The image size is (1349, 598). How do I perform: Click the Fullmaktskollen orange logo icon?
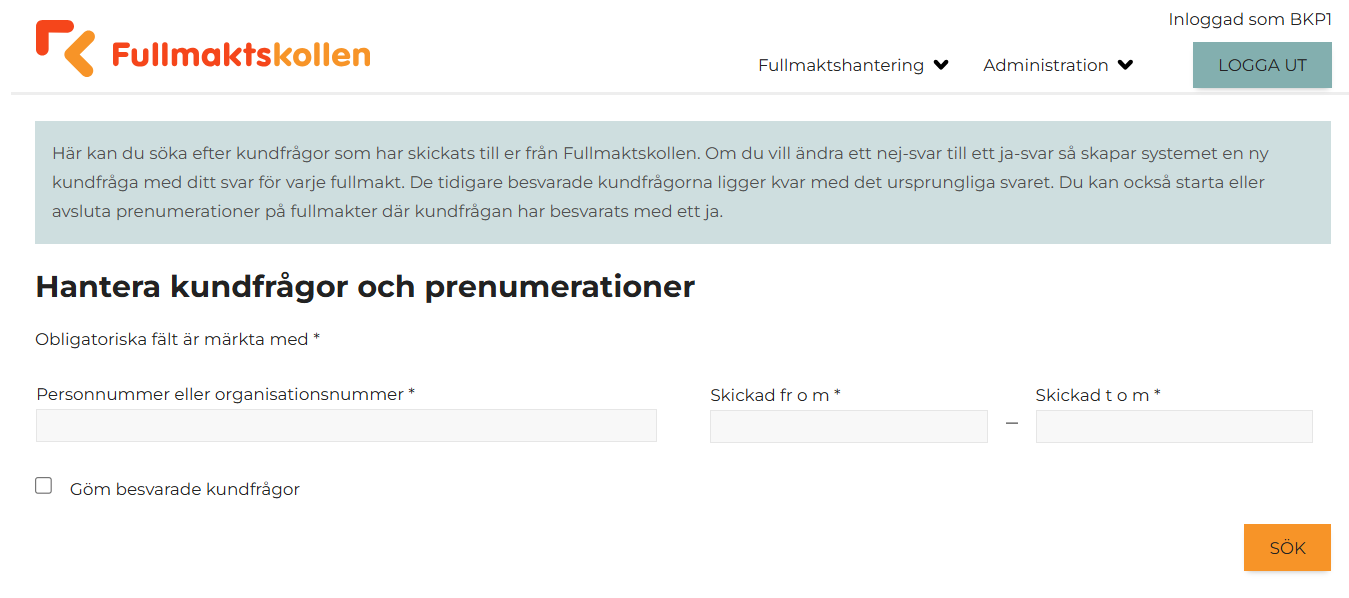coord(65,48)
